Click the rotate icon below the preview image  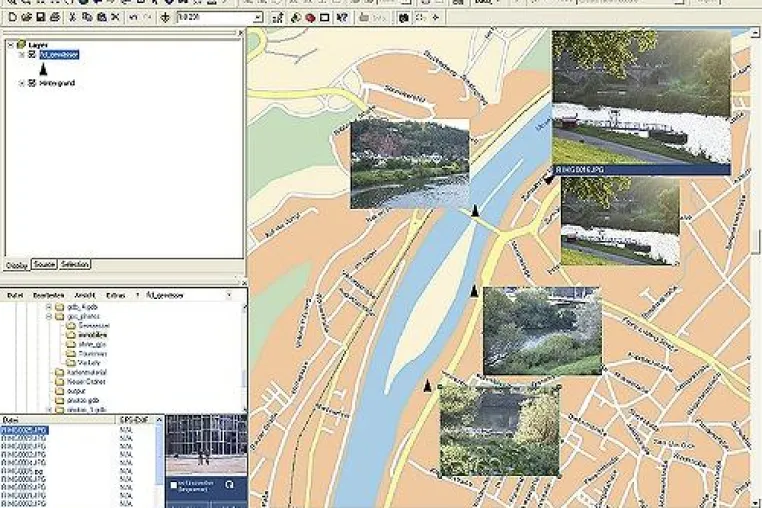pos(229,485)
